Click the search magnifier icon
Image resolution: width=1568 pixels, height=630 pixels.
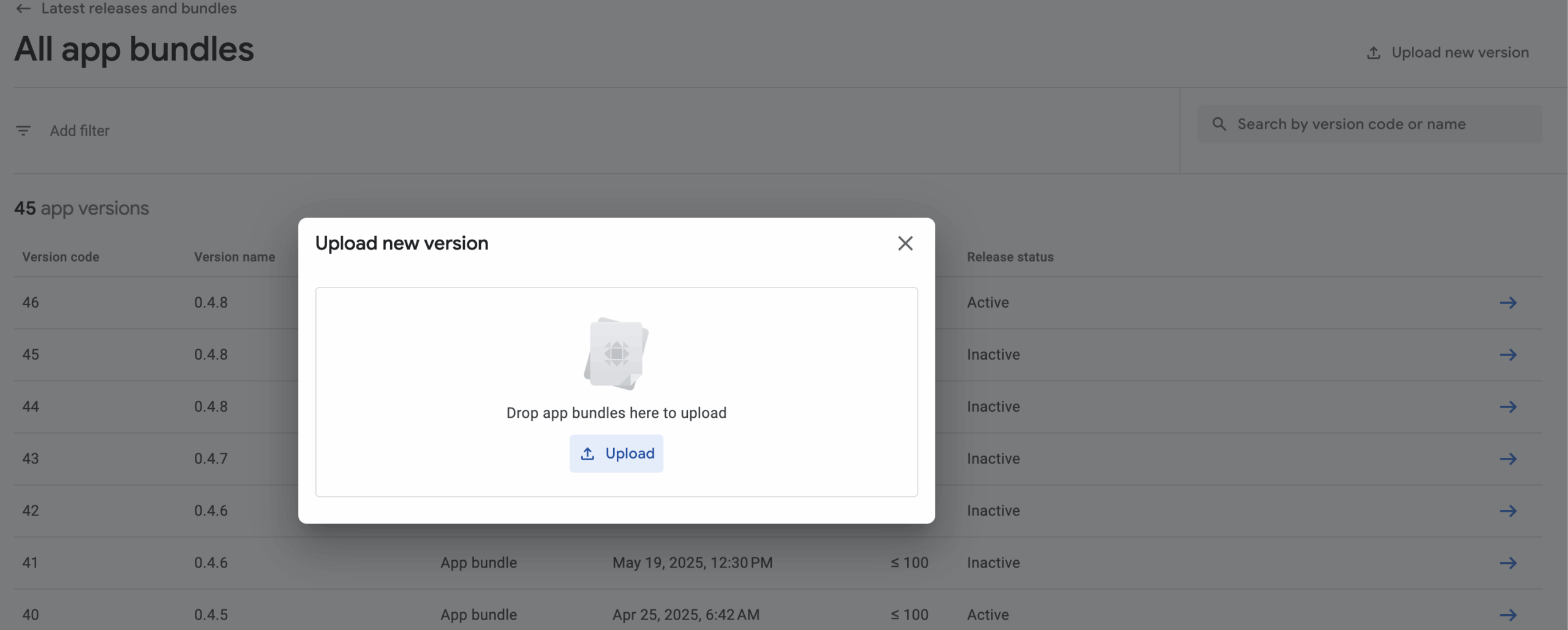1219,124
